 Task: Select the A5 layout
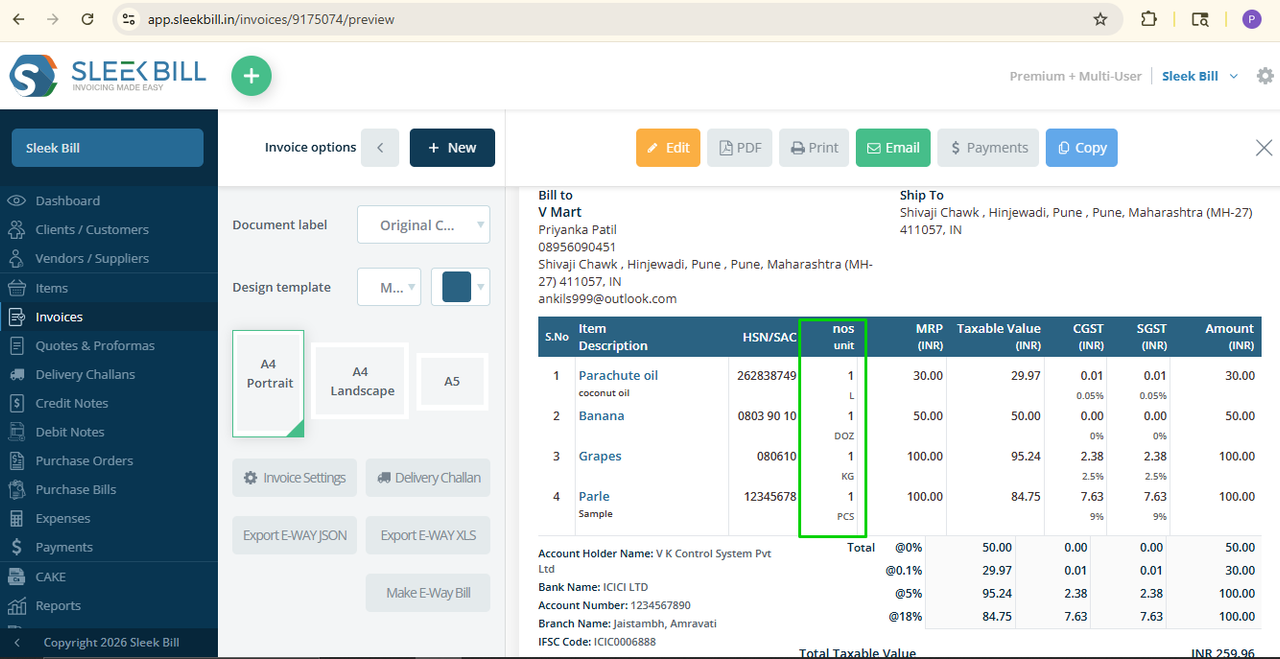[x=452, y=381]
